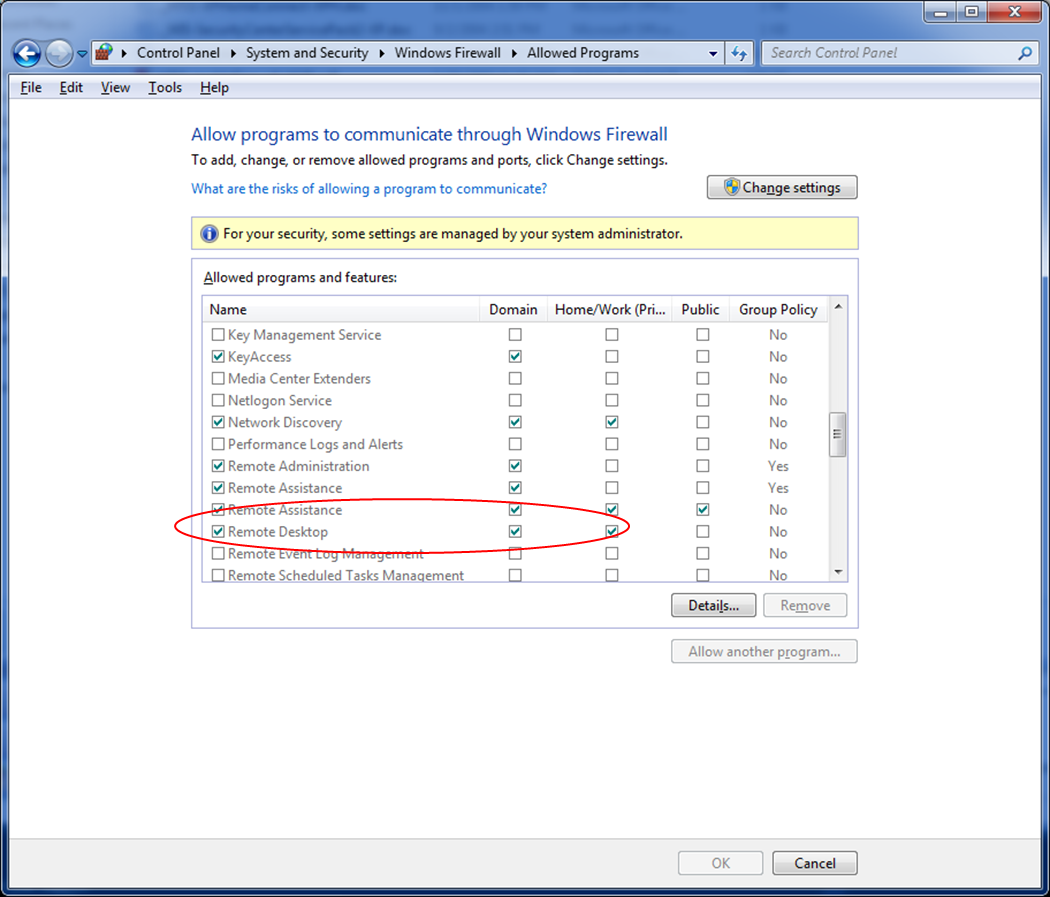Viewport: 1050px width, 897px height.
Task: Go to Windows Firewall breadcrumb
Action: [447, 53]
